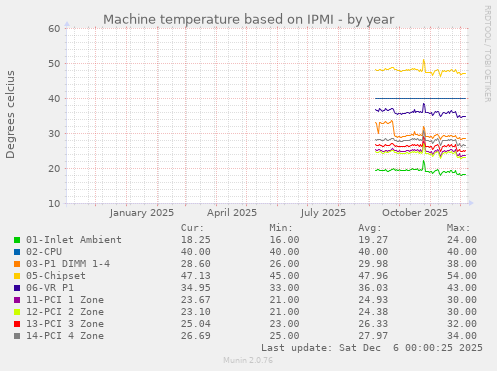Click the gray 14-PCI 4 Zone swatch
The image size is (497, 371).
coord(17,336)
